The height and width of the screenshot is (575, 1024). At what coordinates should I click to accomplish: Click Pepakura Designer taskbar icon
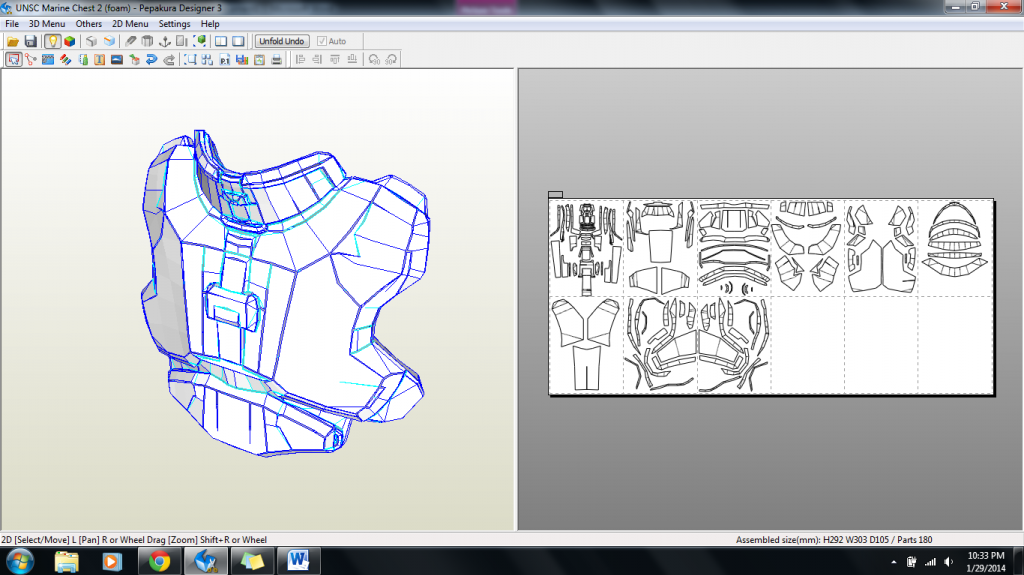206,561
